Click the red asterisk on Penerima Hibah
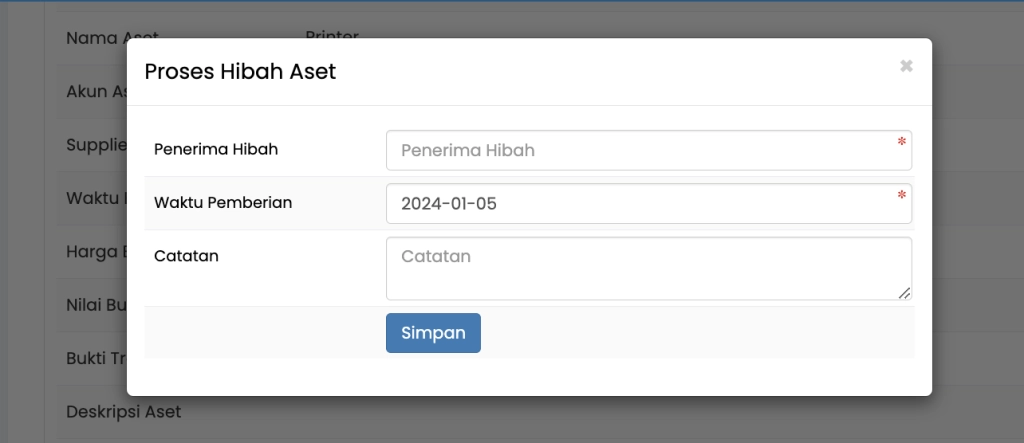Screen dimensions: 1024x443 point(902,143)
